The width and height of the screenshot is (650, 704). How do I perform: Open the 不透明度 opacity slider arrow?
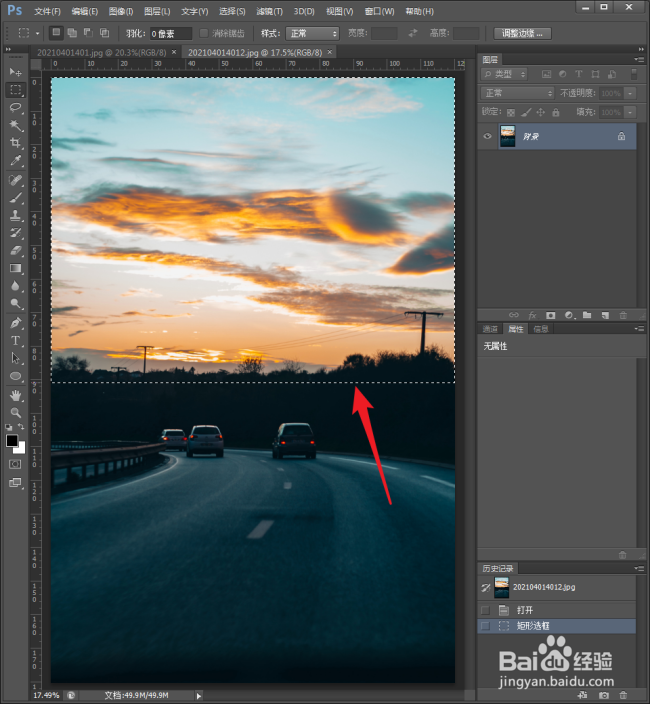[631, 93]
